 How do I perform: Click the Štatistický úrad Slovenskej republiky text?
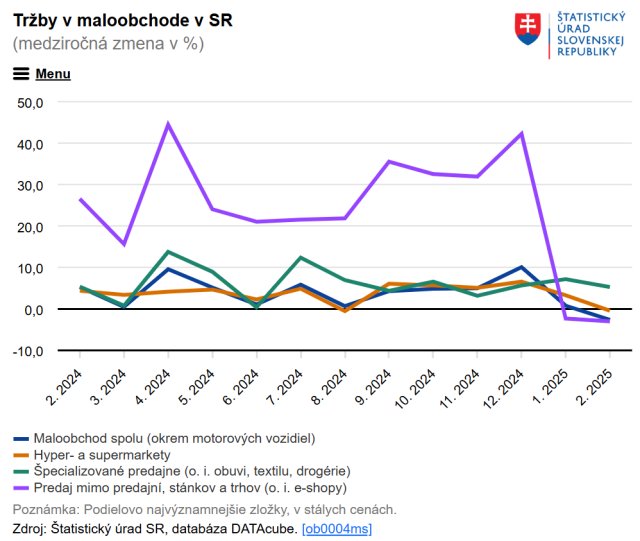pyautogui.click(x=590, y=35)
